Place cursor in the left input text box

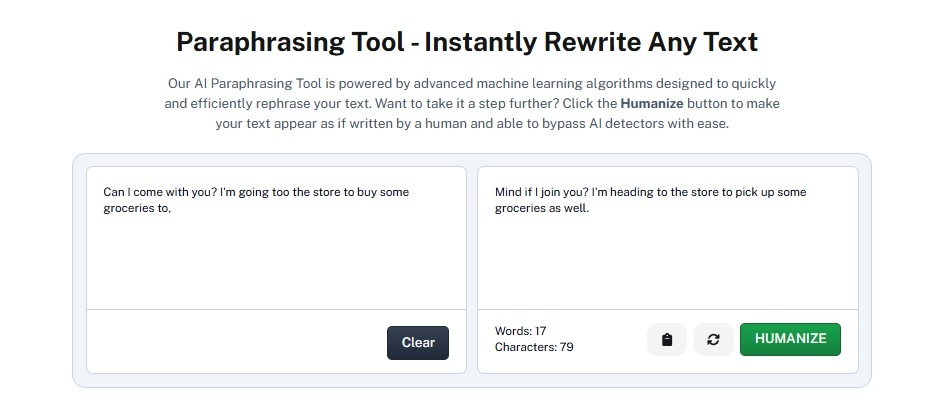click(276, 238)
